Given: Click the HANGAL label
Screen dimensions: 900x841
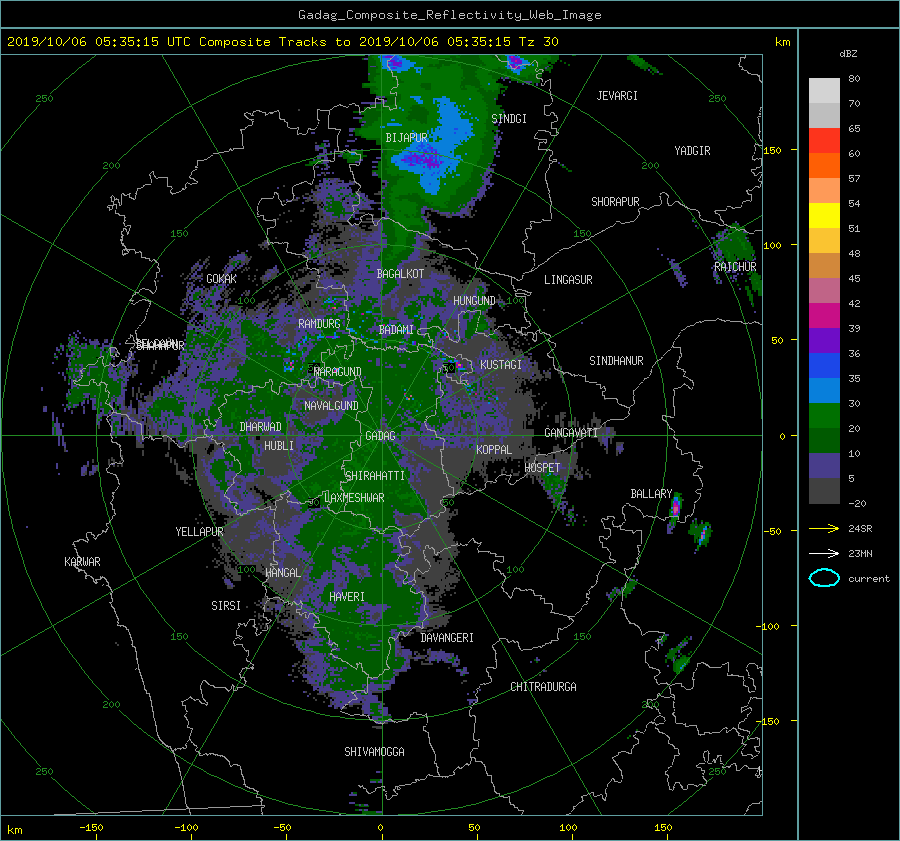Looking at the screenshot, I should click(282, 573).
